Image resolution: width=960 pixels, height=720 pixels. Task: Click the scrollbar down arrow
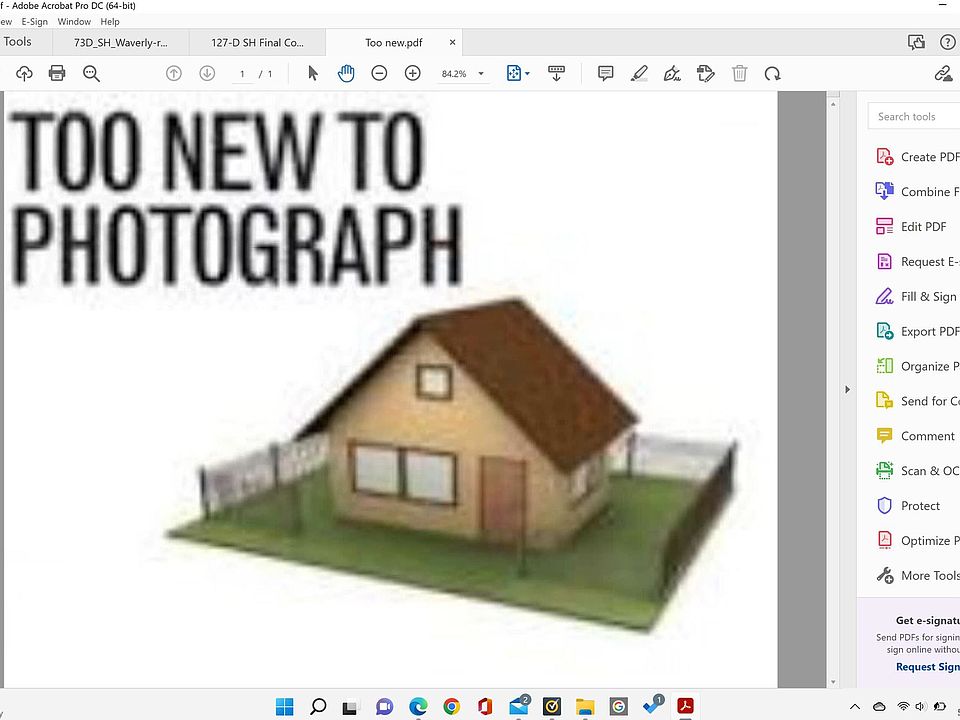point(833,682)
